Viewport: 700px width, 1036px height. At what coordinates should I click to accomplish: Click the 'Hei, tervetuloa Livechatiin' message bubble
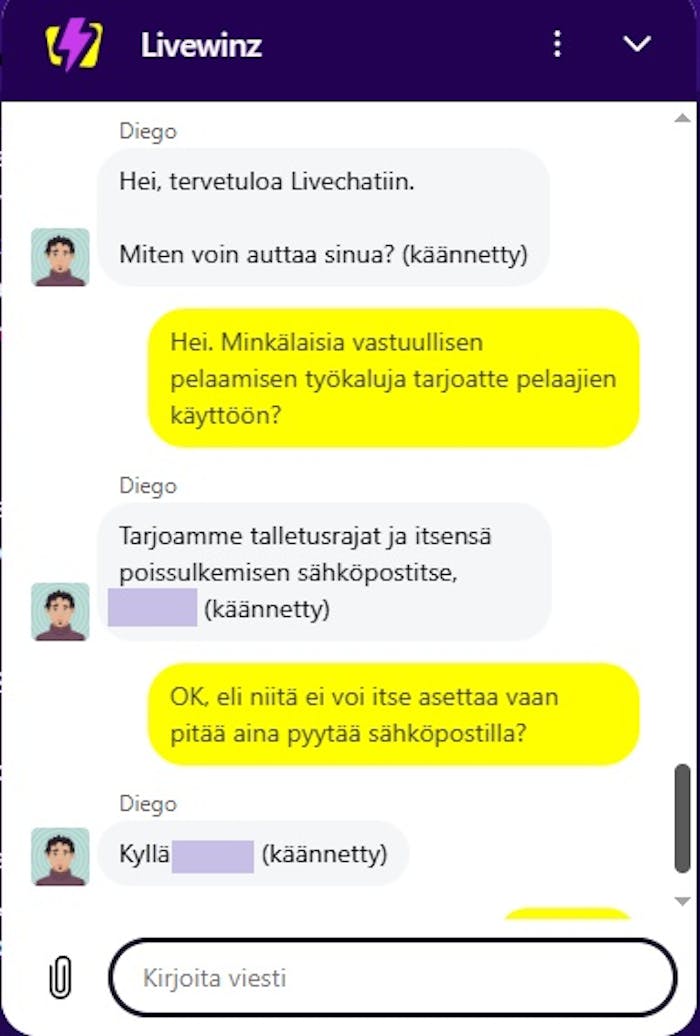(x=323, y=217)
